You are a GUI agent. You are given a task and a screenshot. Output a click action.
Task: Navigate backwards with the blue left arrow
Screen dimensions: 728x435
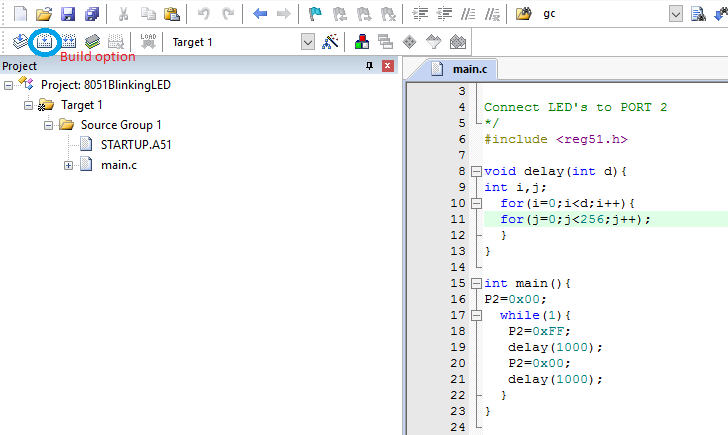tap(260, 14)
